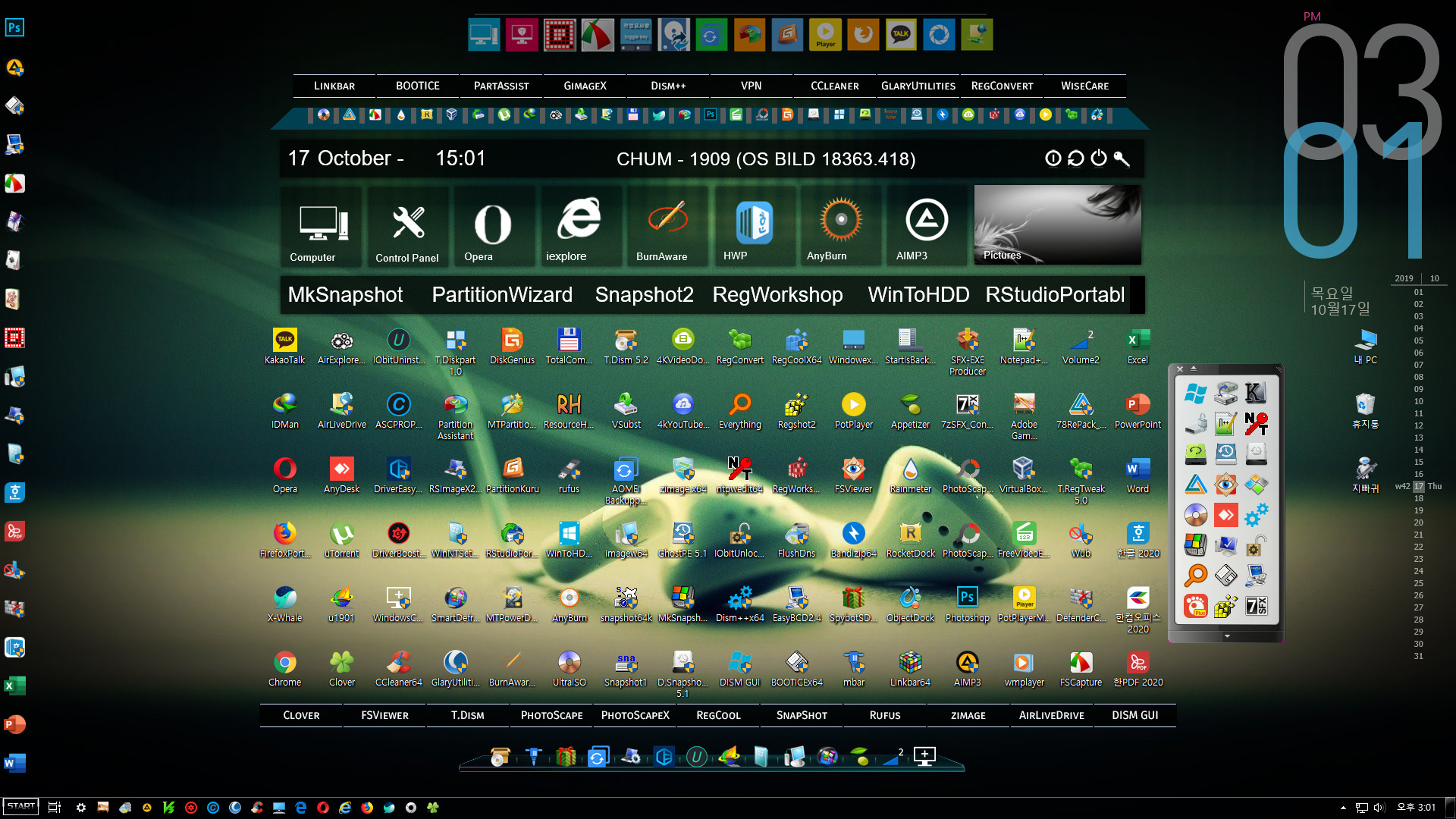The image size is (1456, 819).
Task: Select LINKBAR in top menu
Action: click(x=334, y=86)
